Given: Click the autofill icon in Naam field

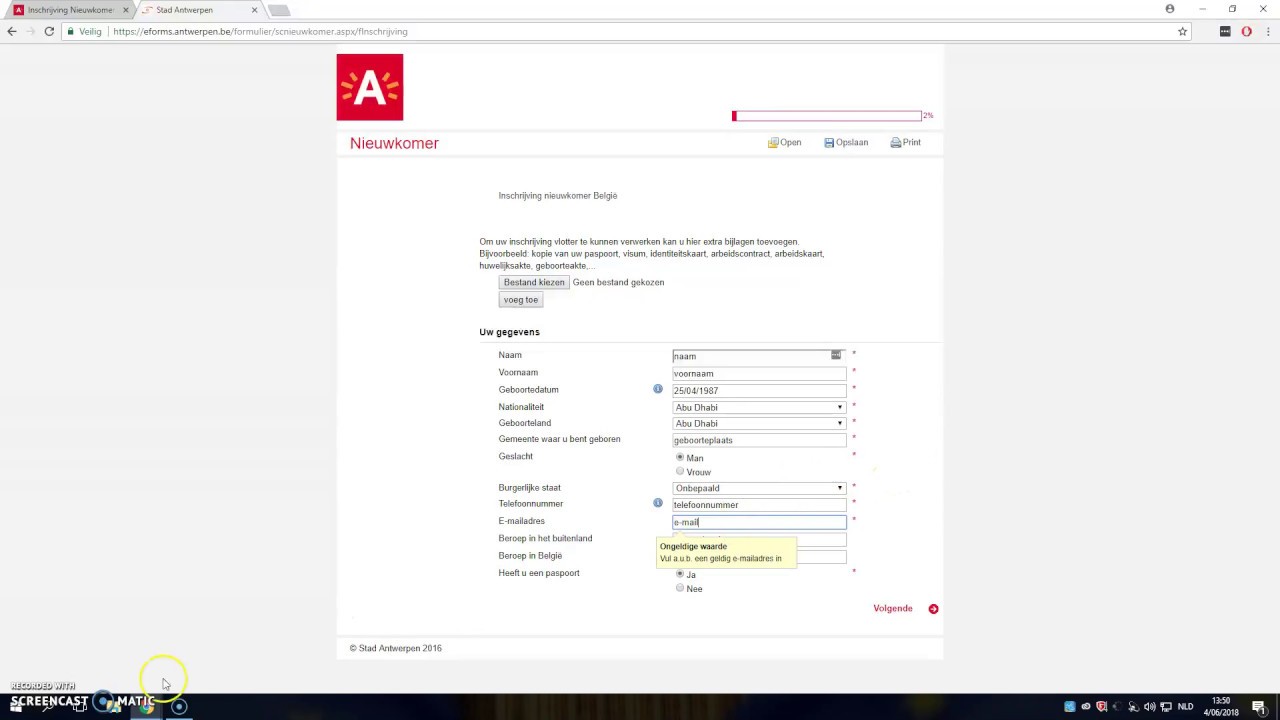Looking at the screenshot, I should (x=836, y=355).
